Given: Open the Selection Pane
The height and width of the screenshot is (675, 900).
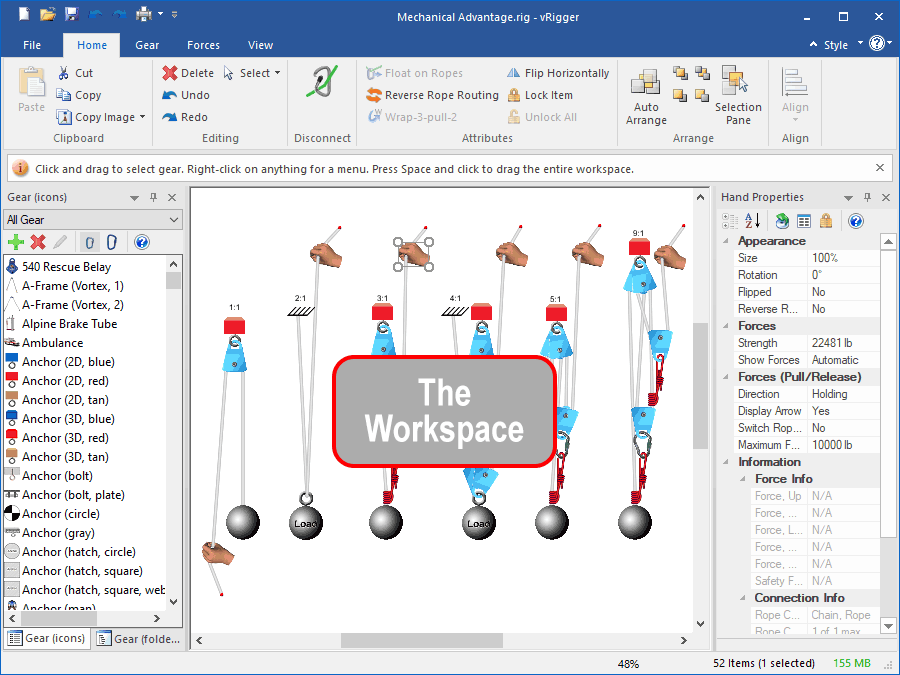Looking at the screenshot, I should (x=738, y=96).
